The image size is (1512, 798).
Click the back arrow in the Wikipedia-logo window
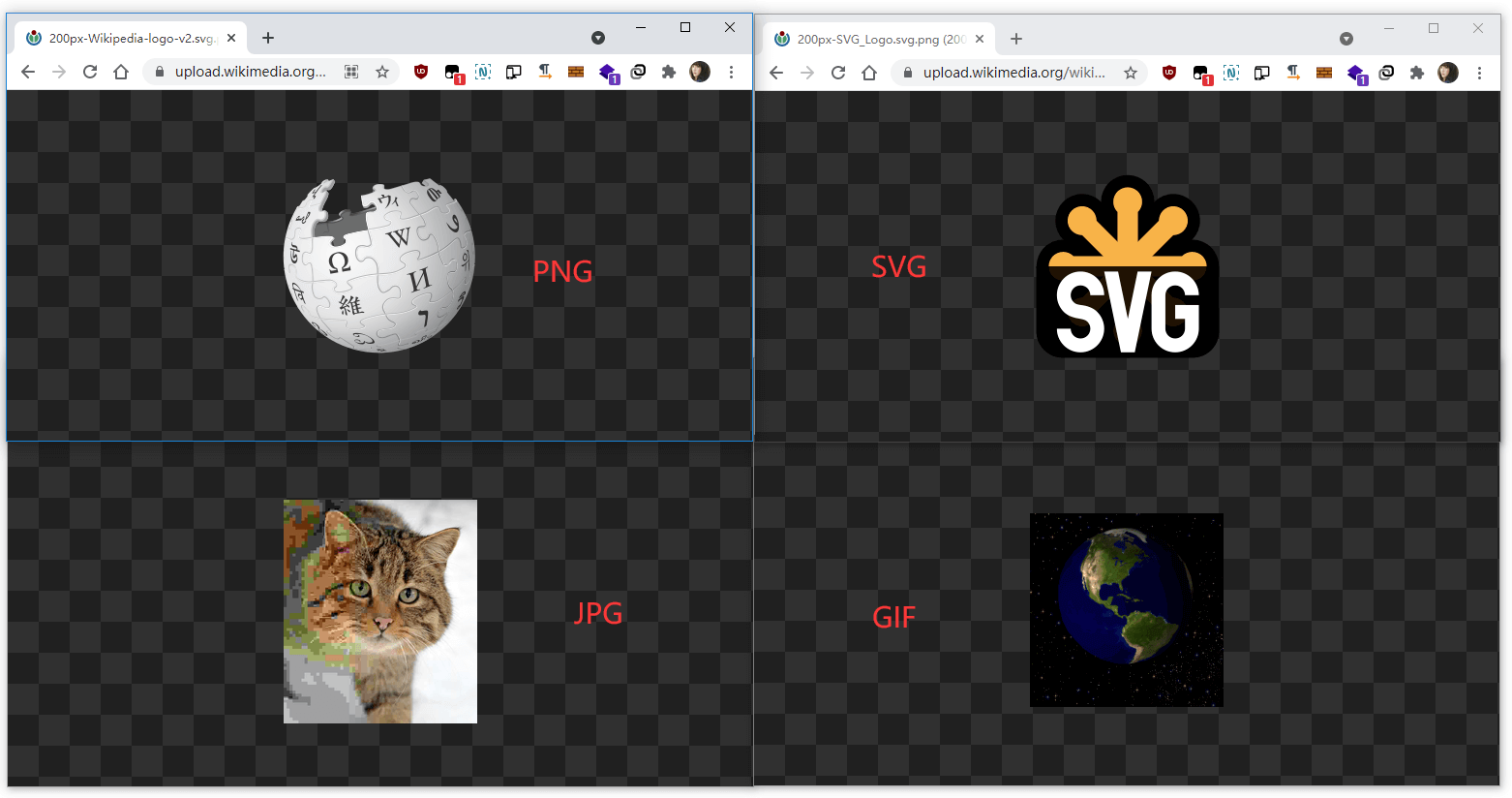click(28, 72)
